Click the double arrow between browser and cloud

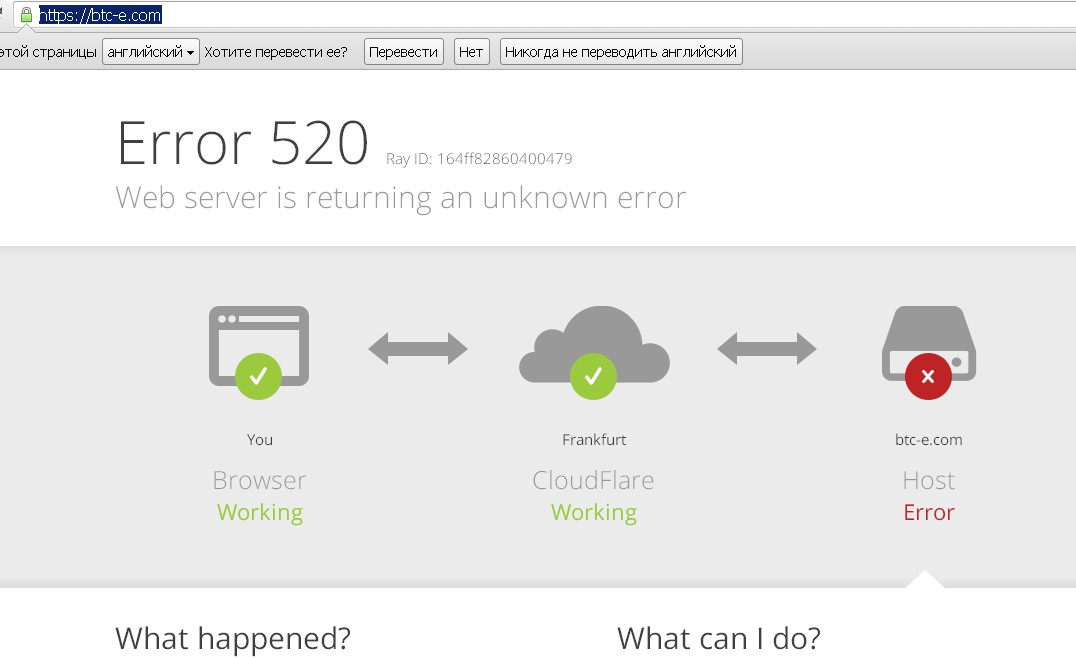(x=417, y=348)
